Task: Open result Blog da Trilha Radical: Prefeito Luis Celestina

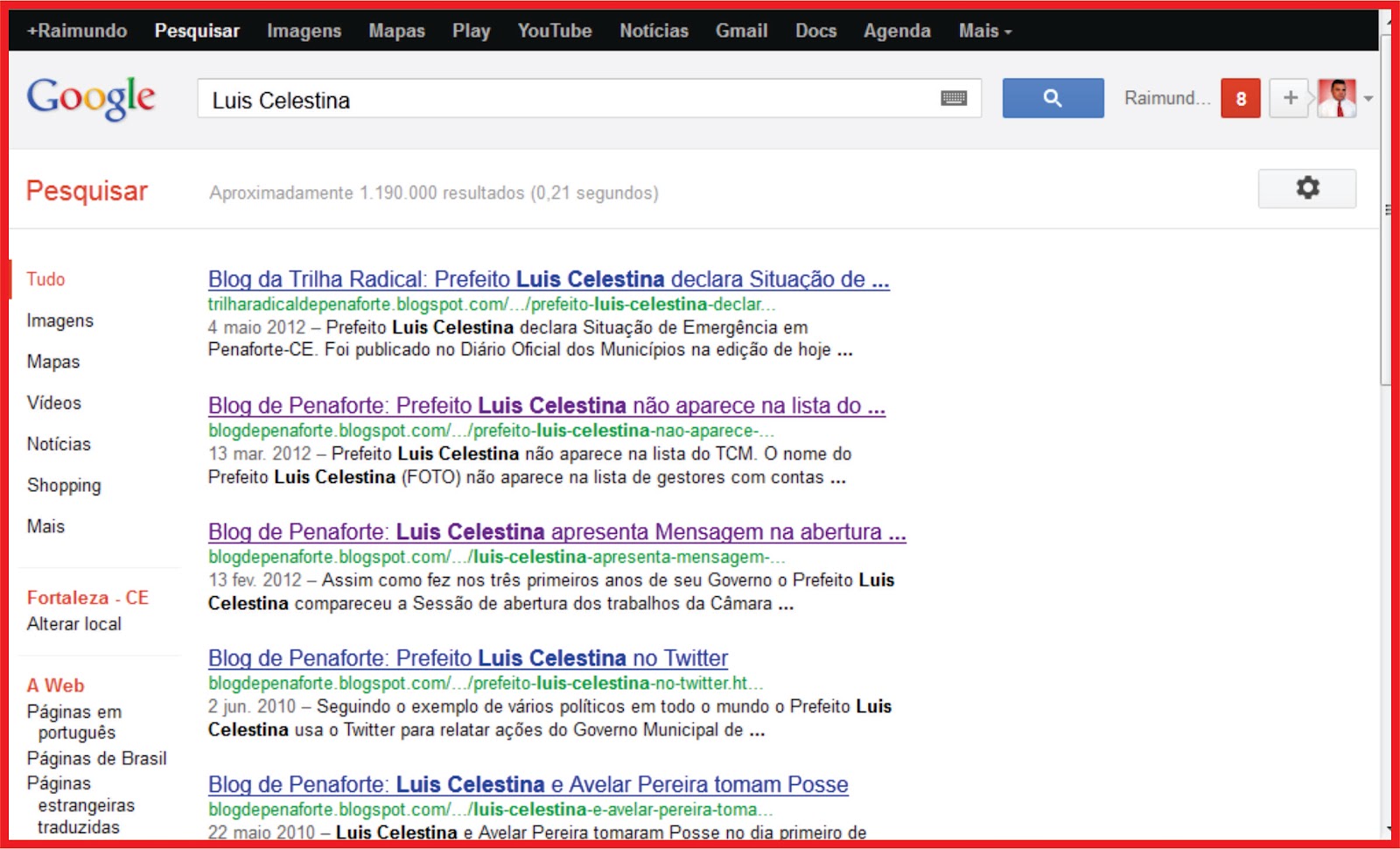Action: pyautogui.click(x=549, y=279)
